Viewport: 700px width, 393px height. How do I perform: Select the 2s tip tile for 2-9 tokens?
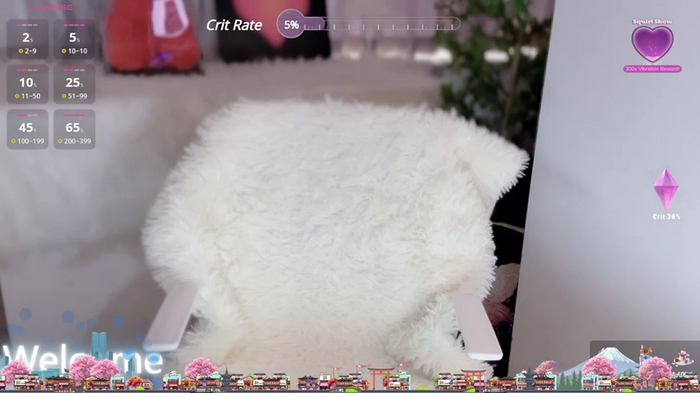point(28,39)
